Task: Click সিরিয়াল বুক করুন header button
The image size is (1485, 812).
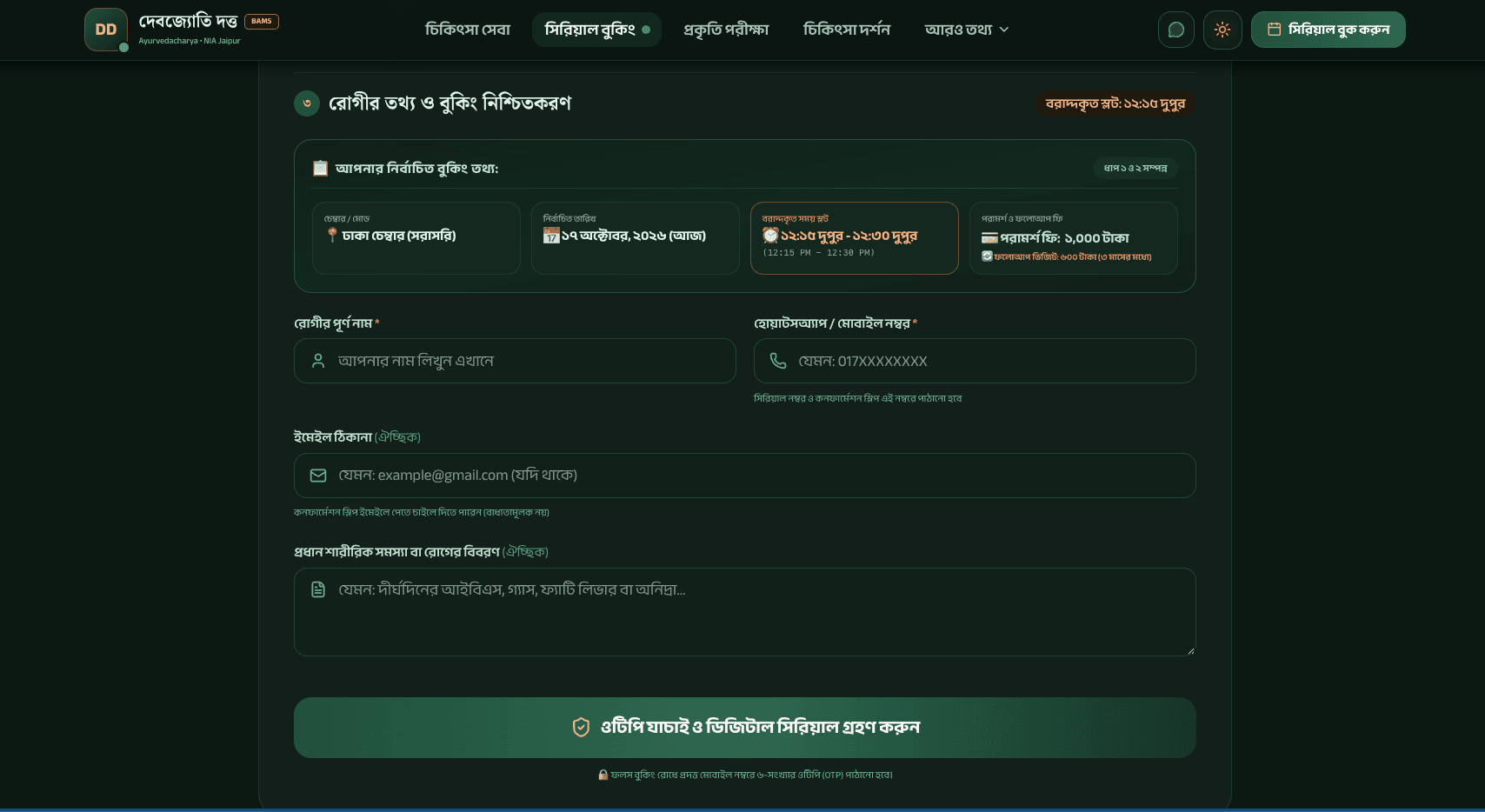Action: [x=1328, y=30]
